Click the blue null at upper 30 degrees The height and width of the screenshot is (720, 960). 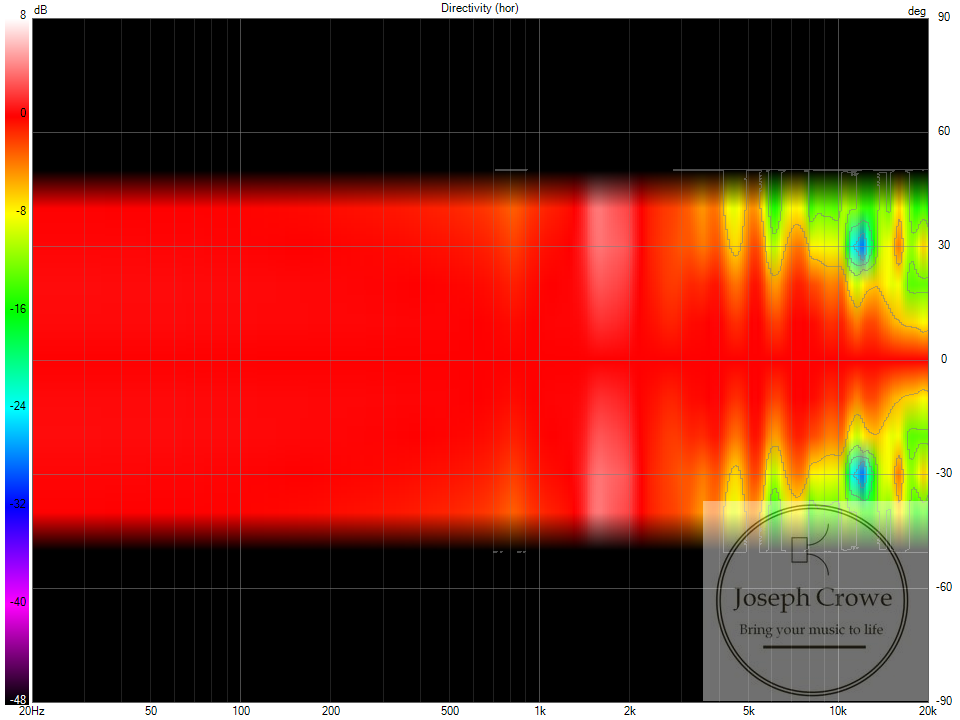pos(860,244)
